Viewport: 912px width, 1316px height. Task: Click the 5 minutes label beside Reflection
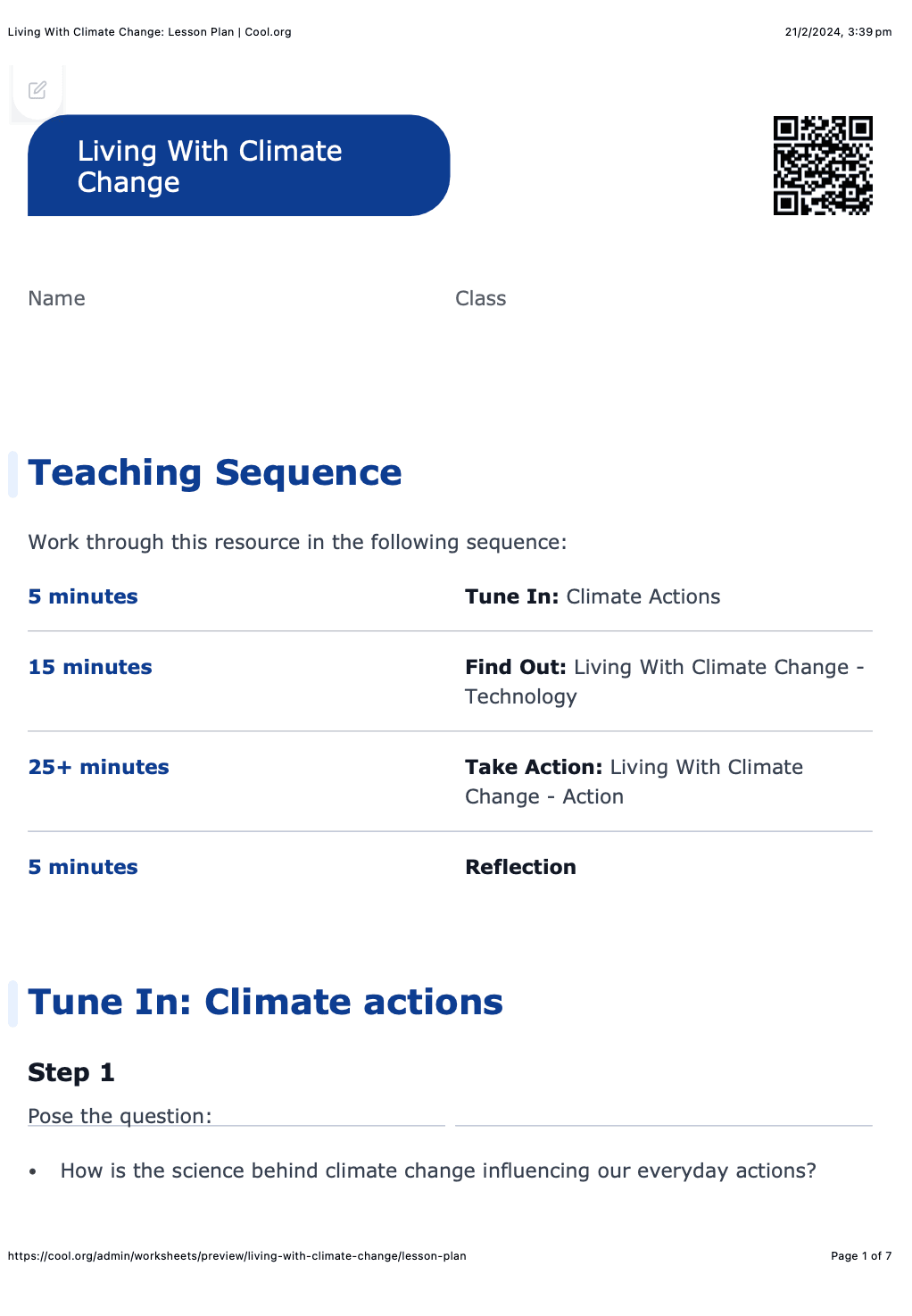(x=83, y=867)
